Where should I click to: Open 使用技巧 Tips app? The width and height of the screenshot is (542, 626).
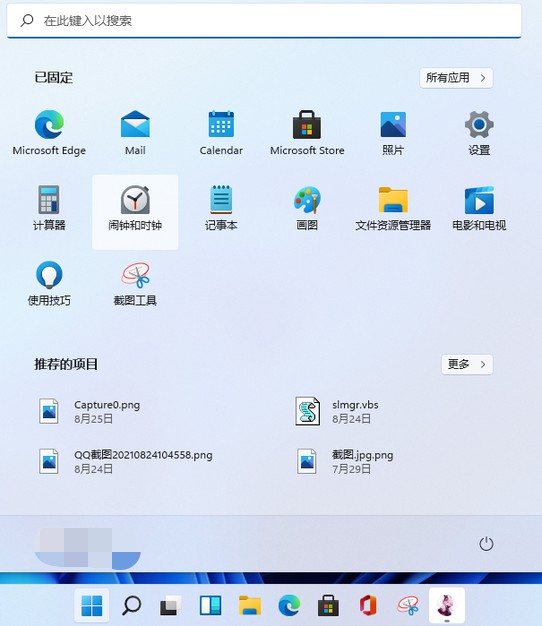point(49,283)
